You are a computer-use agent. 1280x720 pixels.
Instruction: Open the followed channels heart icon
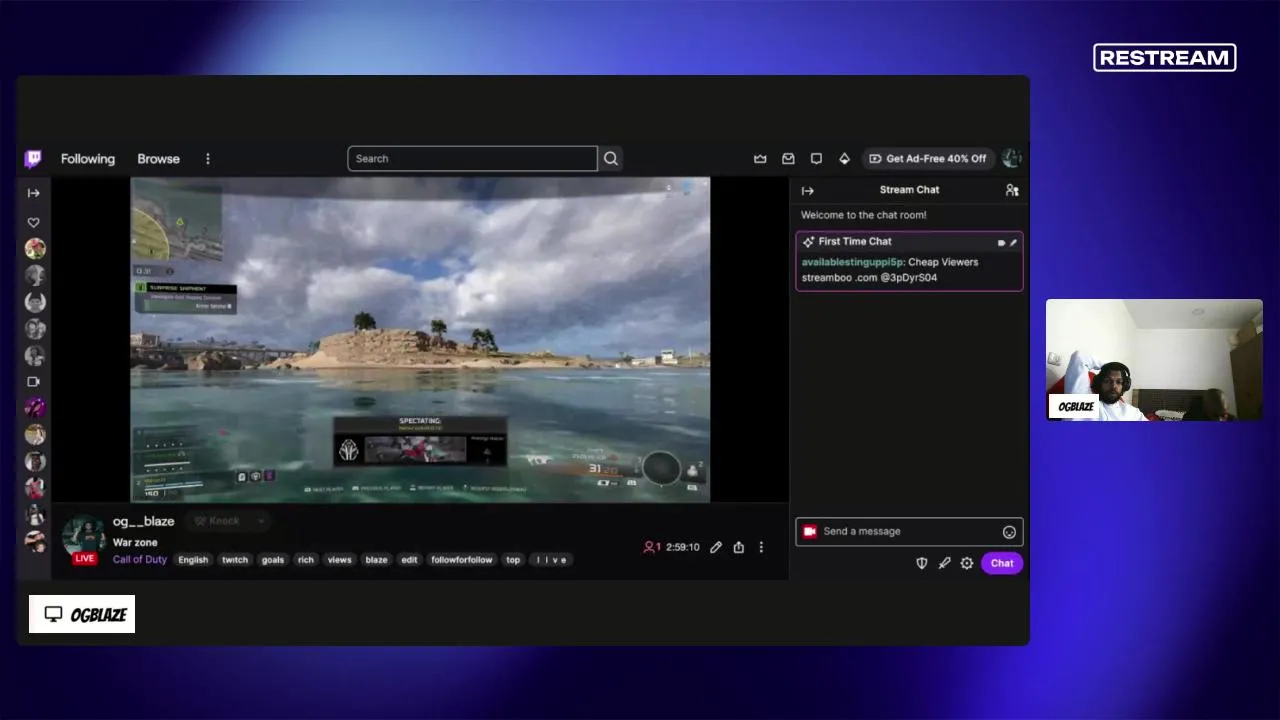coord(33,222)
